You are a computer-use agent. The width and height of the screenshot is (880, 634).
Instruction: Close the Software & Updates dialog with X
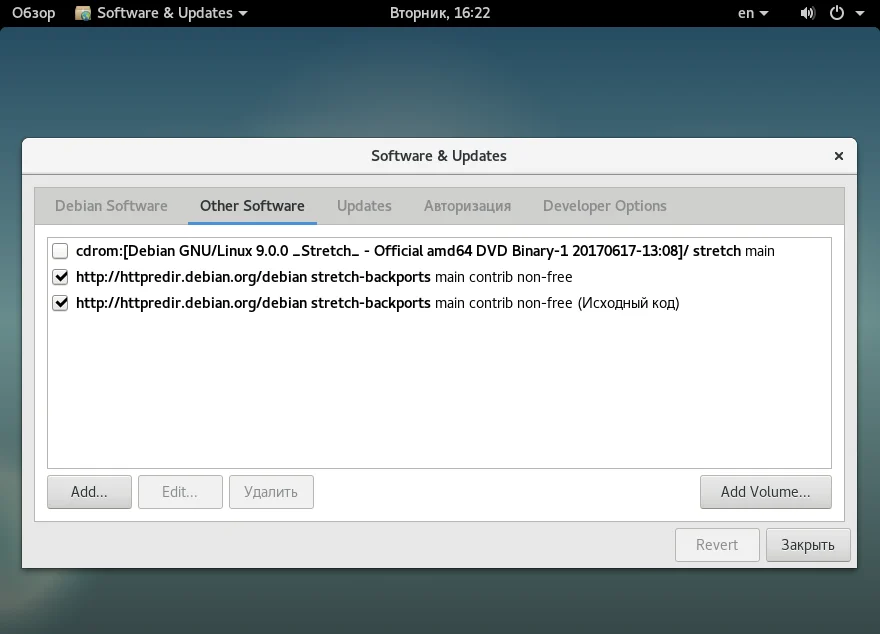838,156
